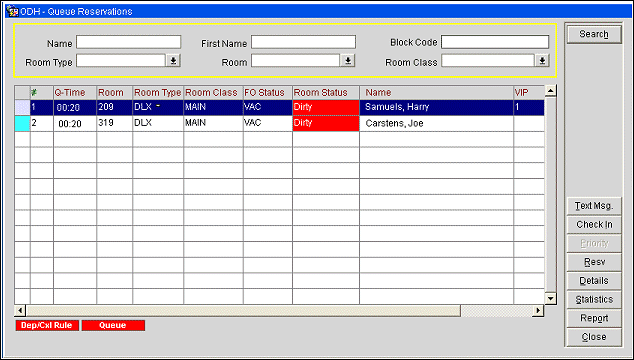
Task: Click the Search button
Action: pos(594,34)
